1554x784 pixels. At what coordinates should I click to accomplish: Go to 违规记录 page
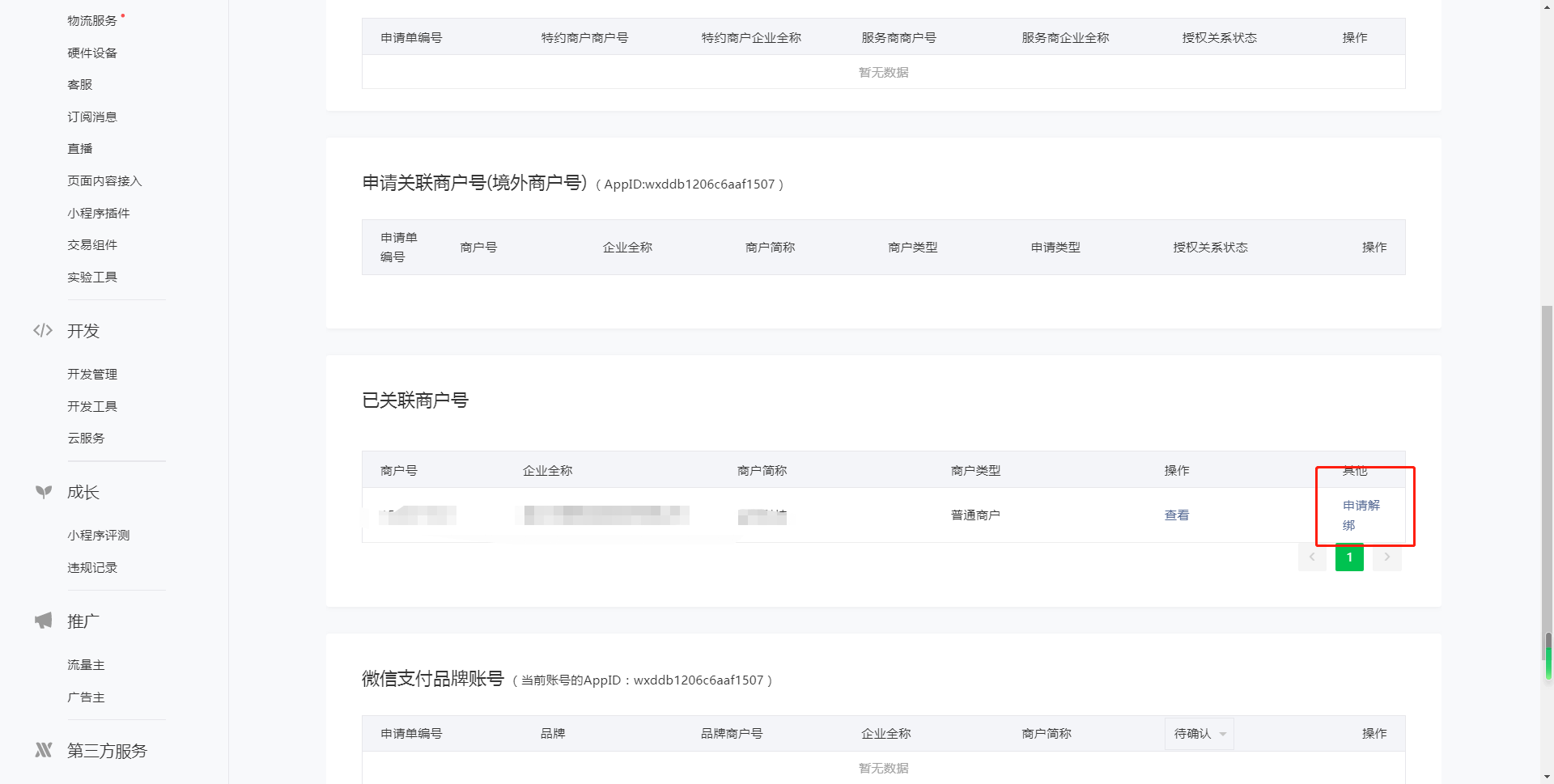pos(92,568)
